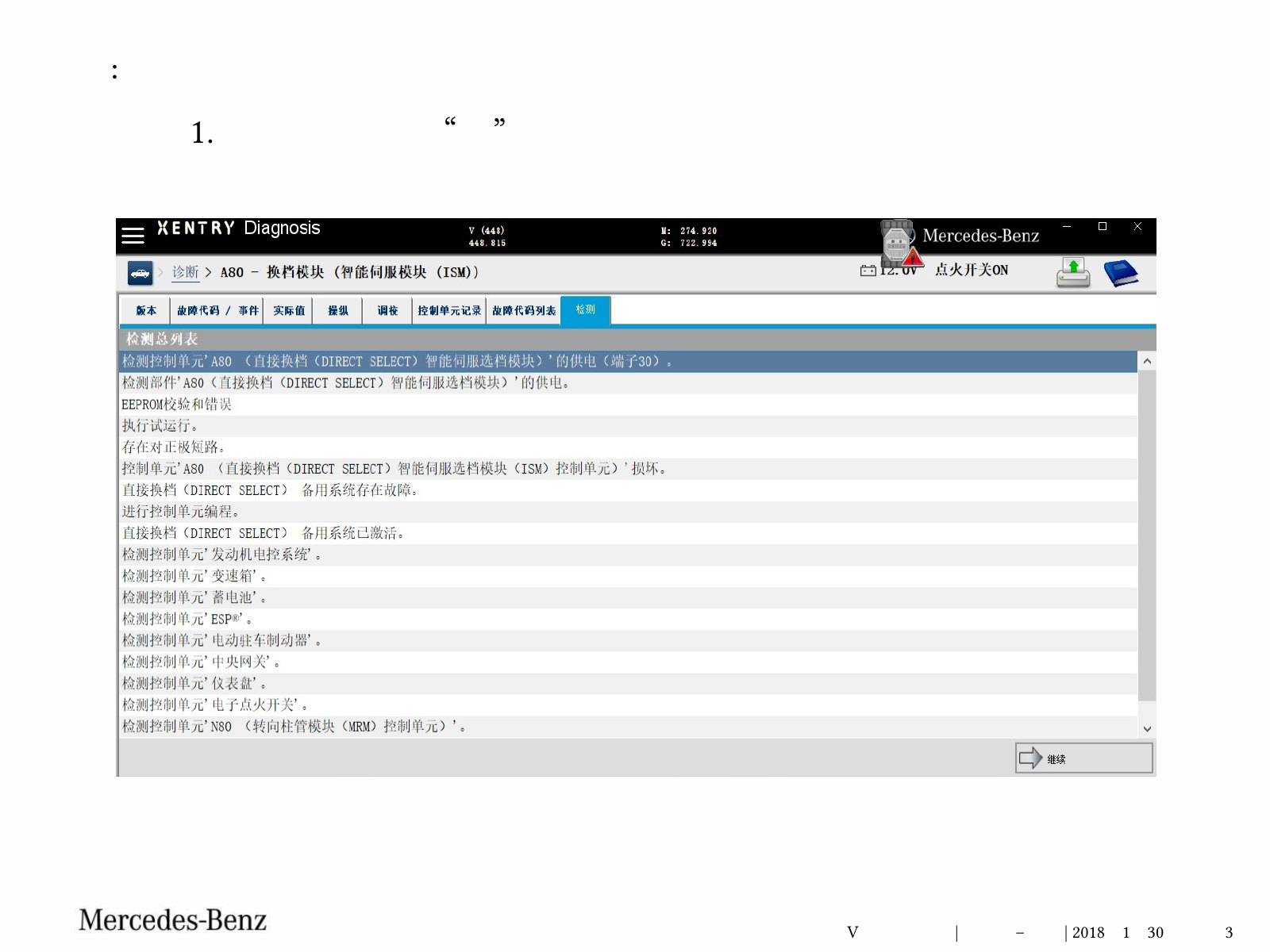Switch to the 版本 tab
The width and height of the screenshot is (1270, 952).
pyautogui.click(x=146, y=310)
